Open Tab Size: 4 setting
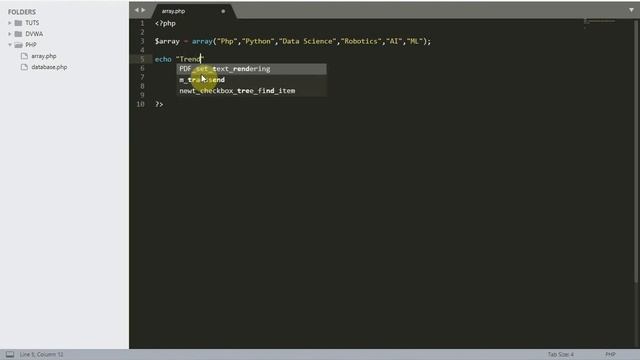The image size is (640, 360). pyautogui.click(x=560, y=354)
